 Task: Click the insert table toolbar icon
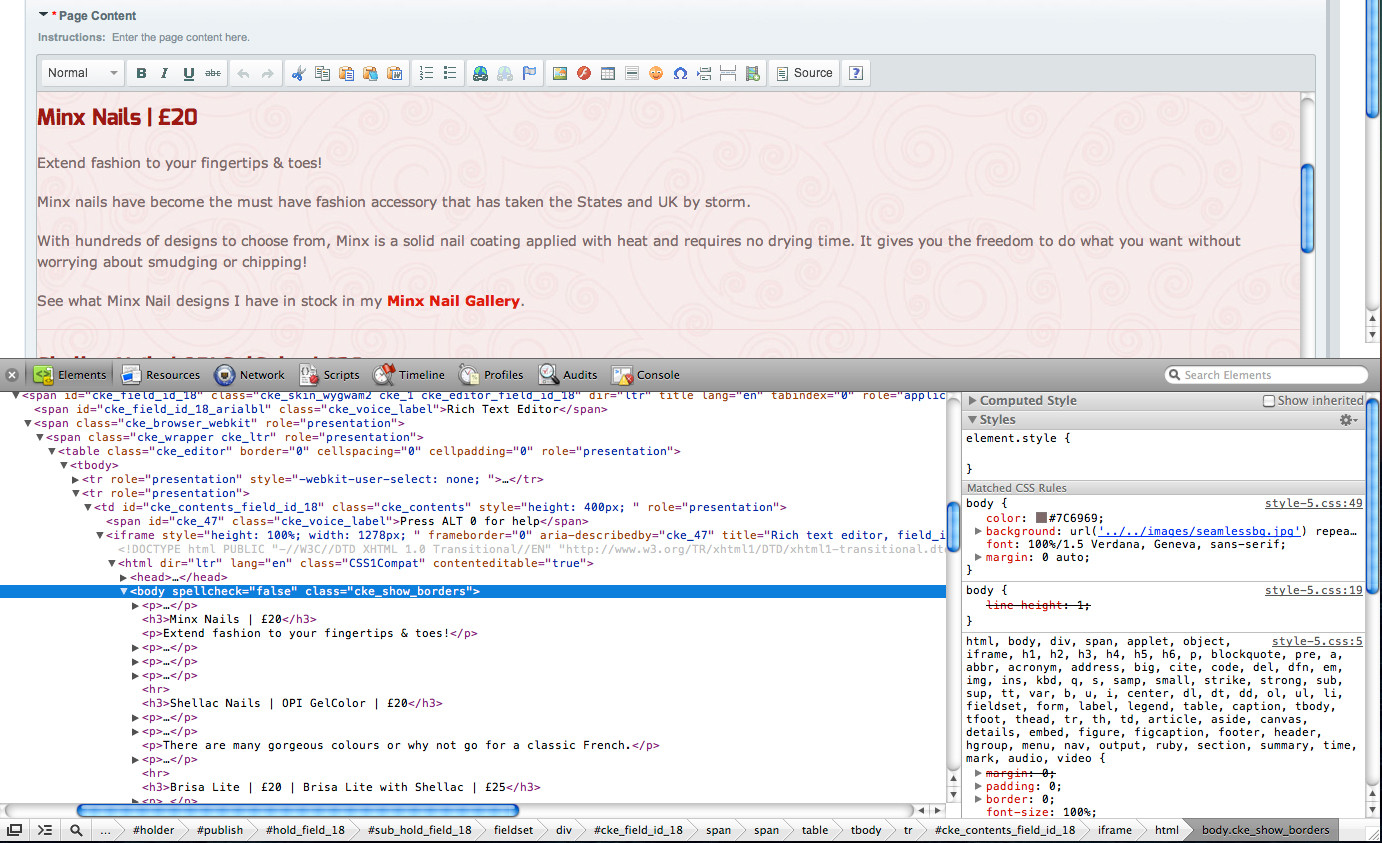(608, 73)
